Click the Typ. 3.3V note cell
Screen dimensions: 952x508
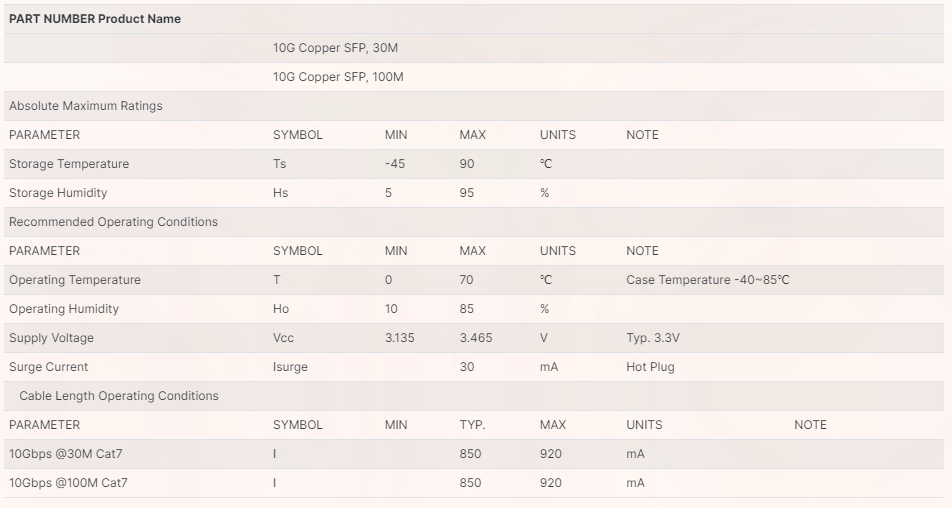[653, 338]
